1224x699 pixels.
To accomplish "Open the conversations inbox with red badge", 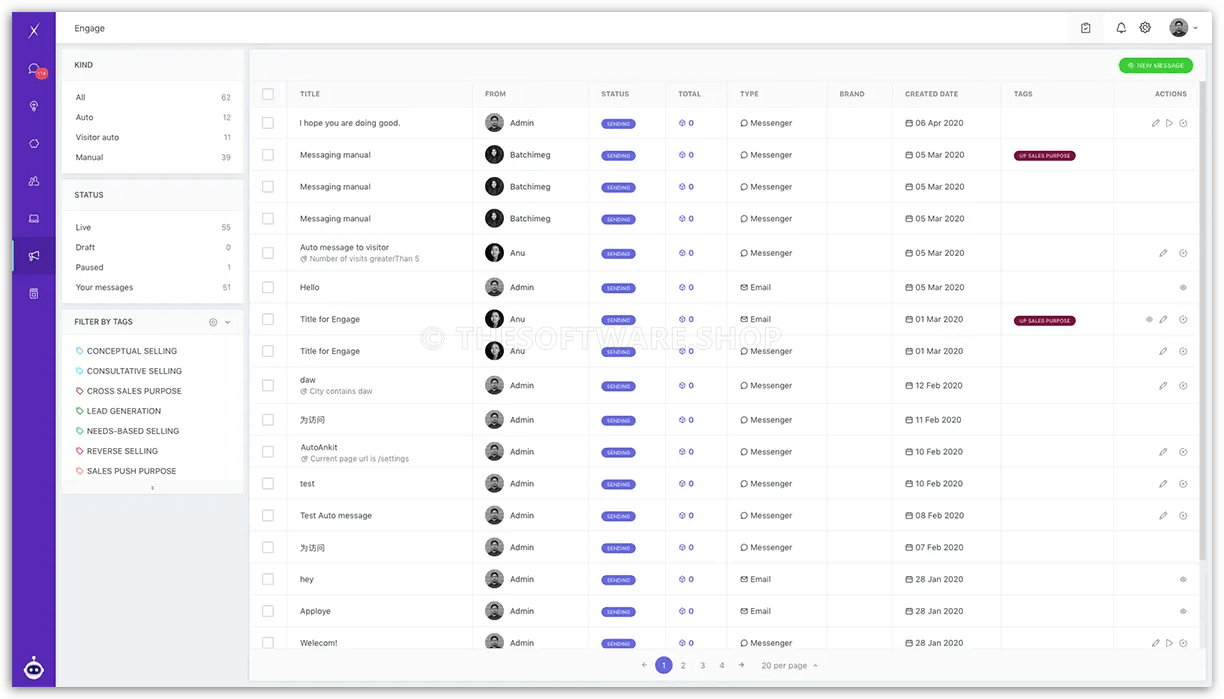I will pos(34,70).
